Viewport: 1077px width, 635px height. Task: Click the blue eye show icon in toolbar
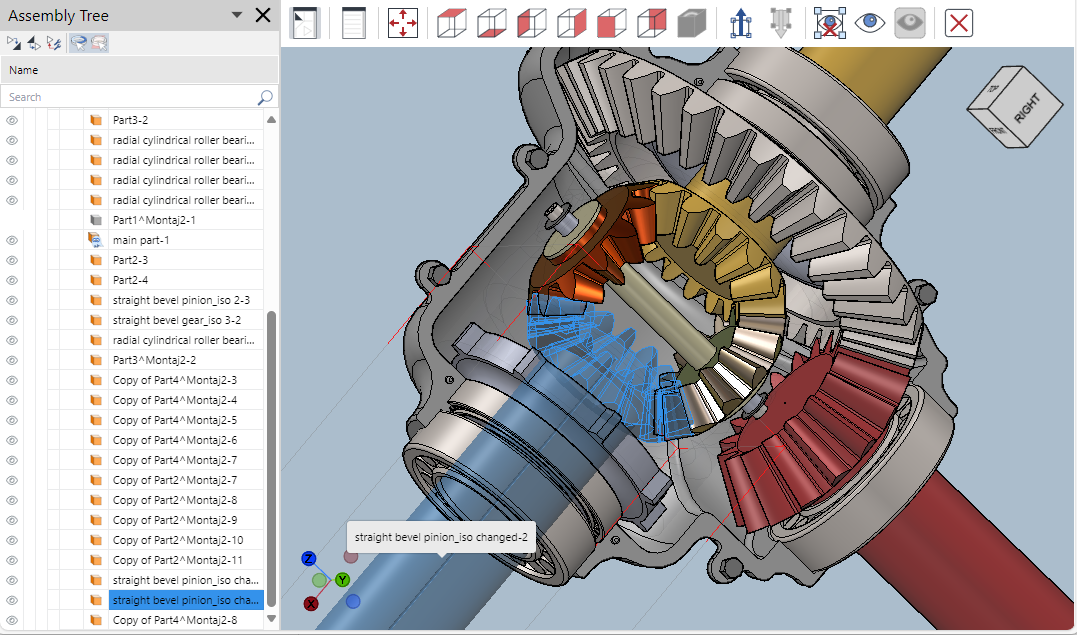pos(870,23)
